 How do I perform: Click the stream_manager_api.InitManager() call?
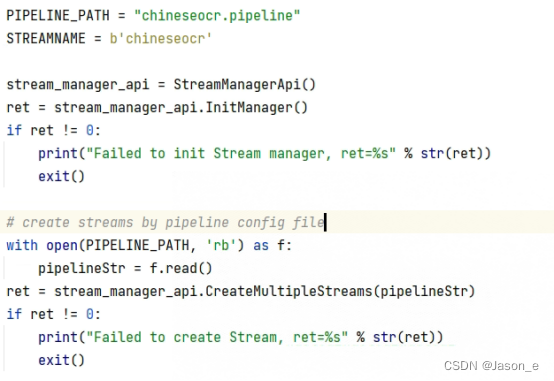click(181, 108)
